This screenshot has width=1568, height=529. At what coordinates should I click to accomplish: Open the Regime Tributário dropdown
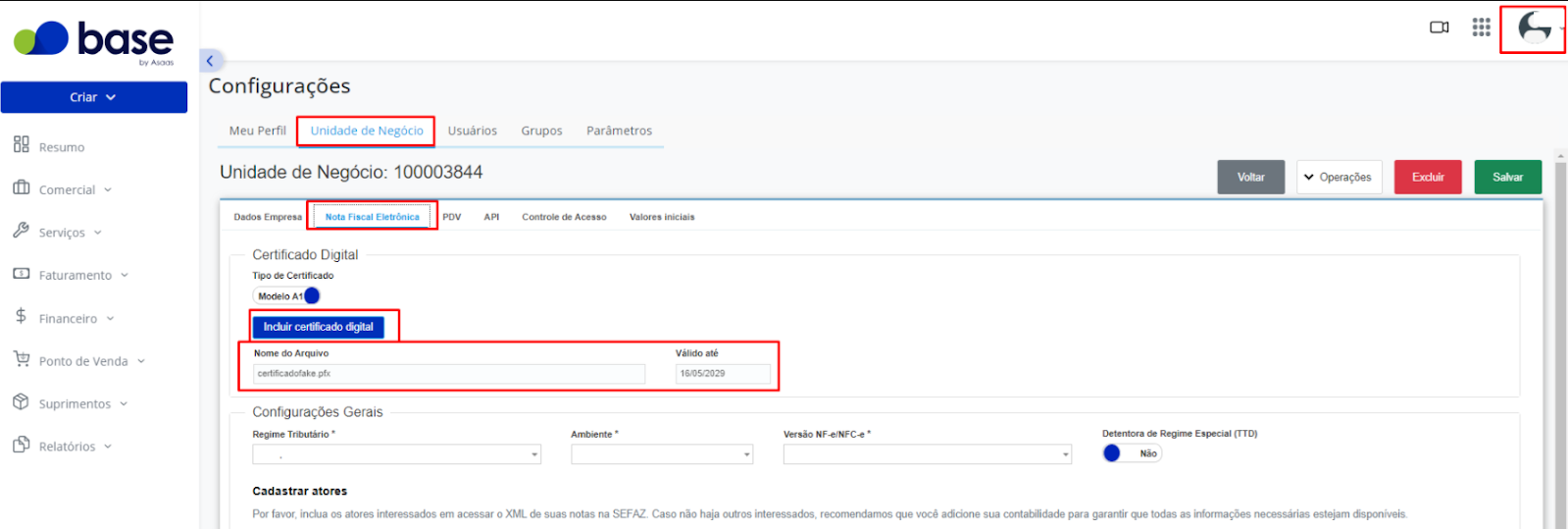(397, 454)
